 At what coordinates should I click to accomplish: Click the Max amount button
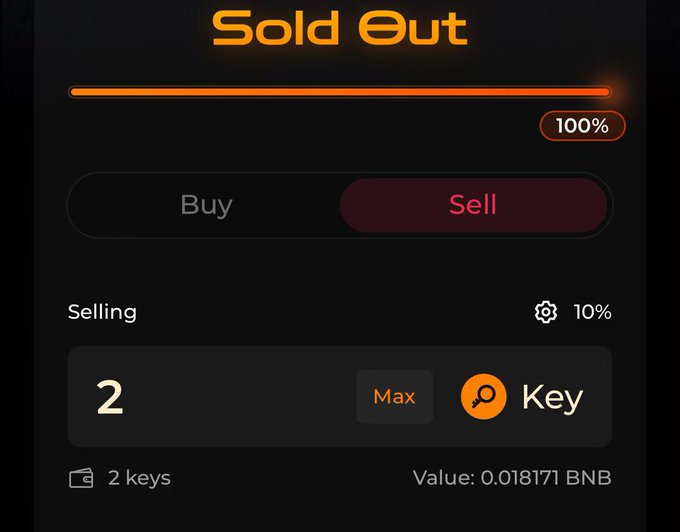click(394, 396)
